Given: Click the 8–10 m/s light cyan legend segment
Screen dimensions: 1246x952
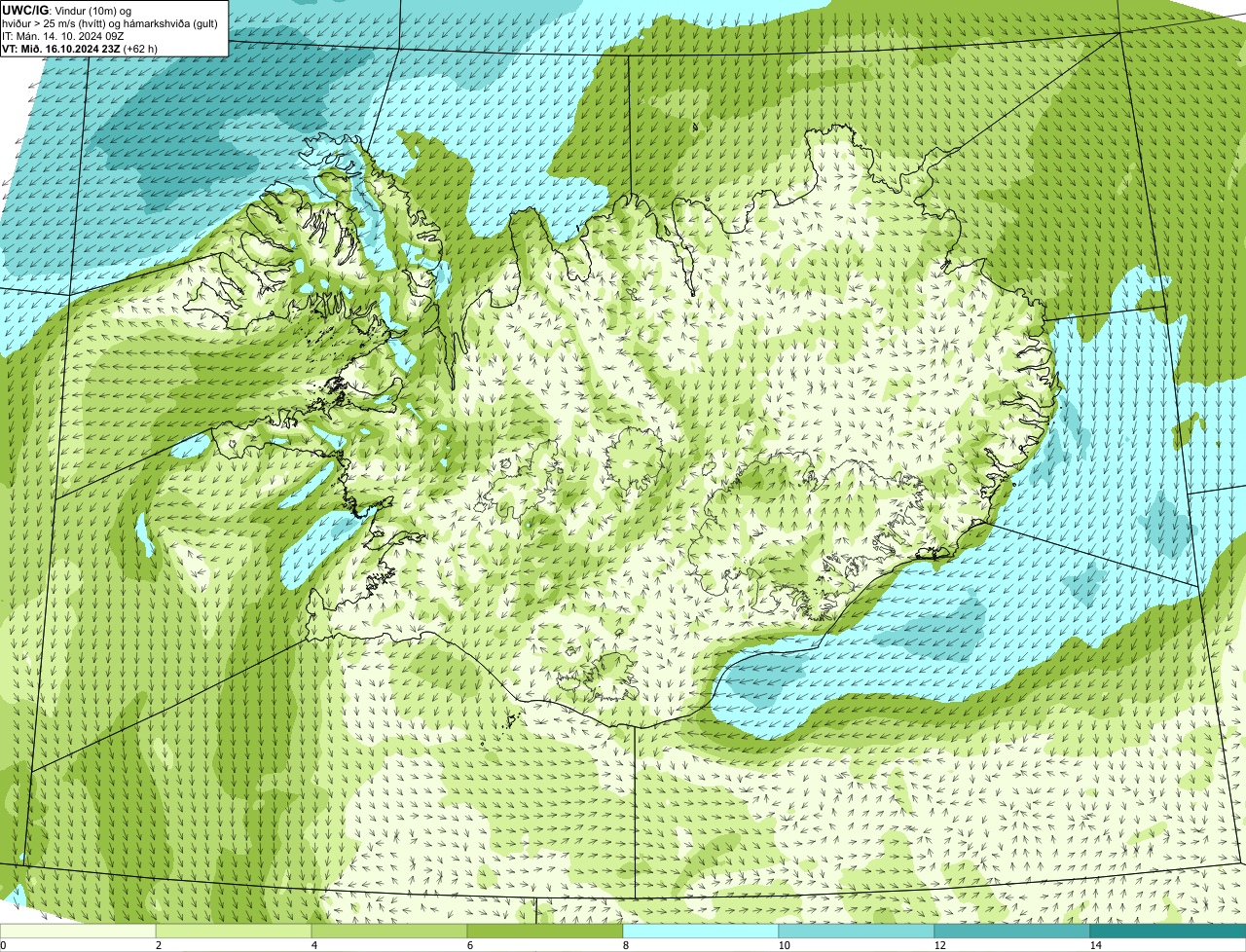Looking at the screenshot, I should 701,931.
